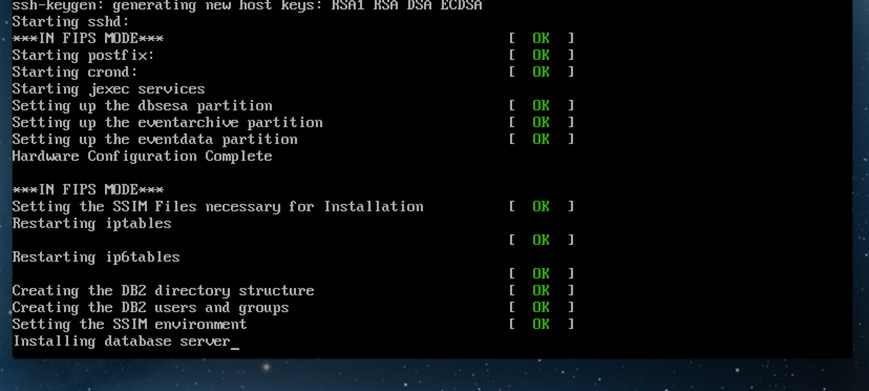Click OK status next to Starting crond
This screenshot has height=391, width=869.
(541, 71)
